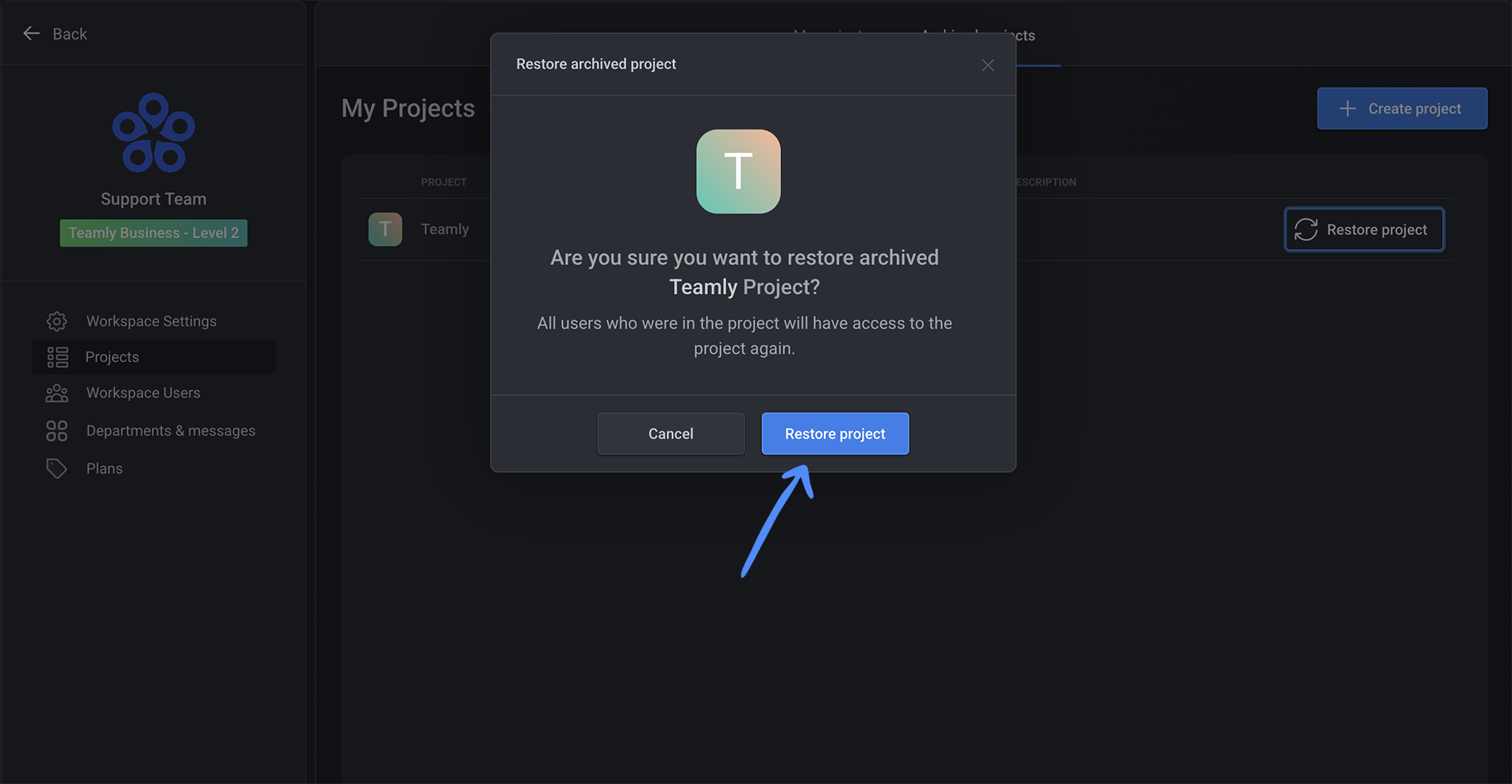The image size is (1512, 784).
Task: Confirm with the blue Restore project button
Action: click(x=835, y=433)
